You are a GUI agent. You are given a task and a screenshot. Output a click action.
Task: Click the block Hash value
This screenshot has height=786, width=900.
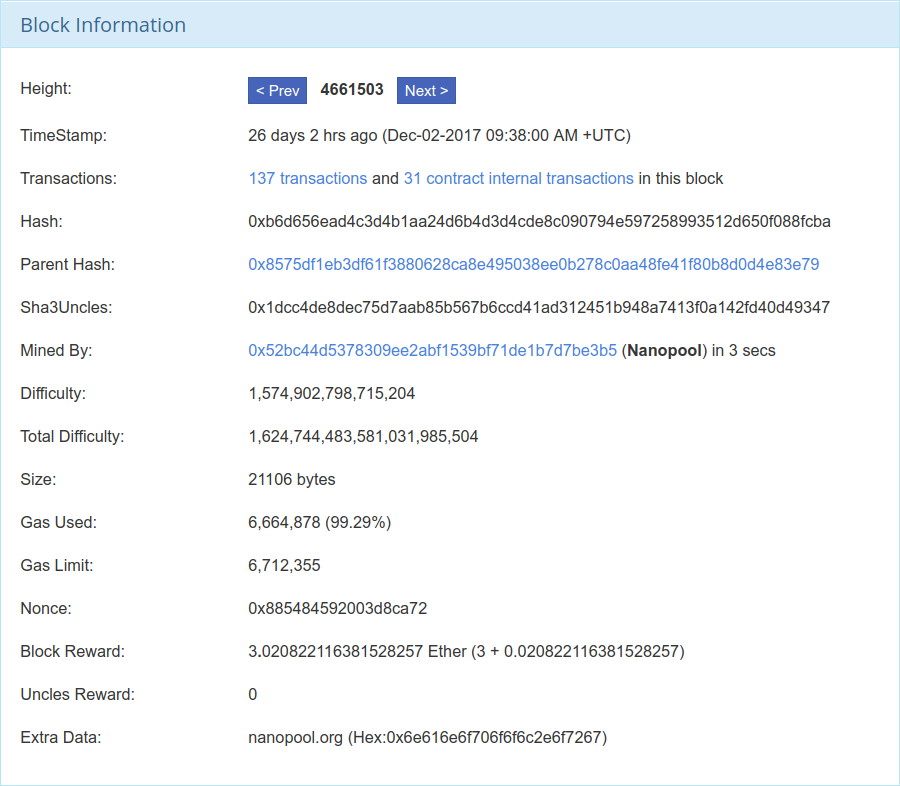coord(539,221)
